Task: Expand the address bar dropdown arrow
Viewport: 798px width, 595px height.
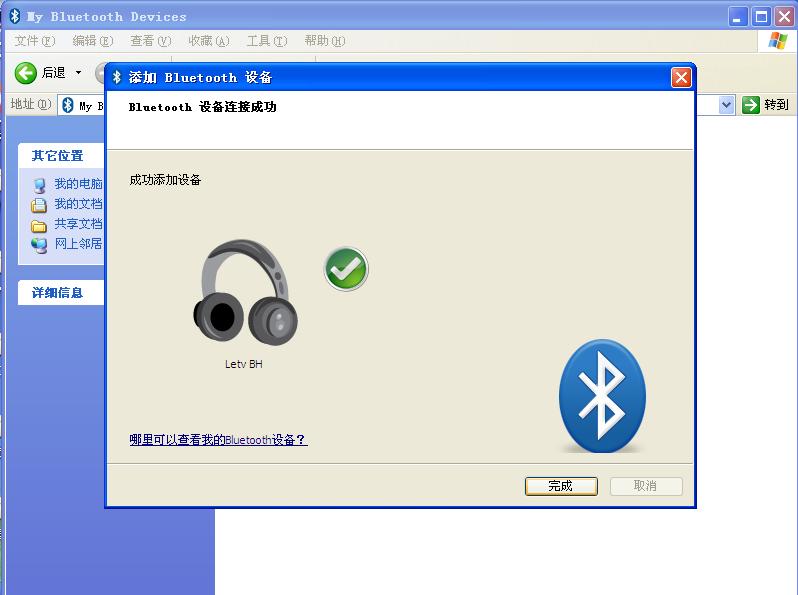Action: 727,105
